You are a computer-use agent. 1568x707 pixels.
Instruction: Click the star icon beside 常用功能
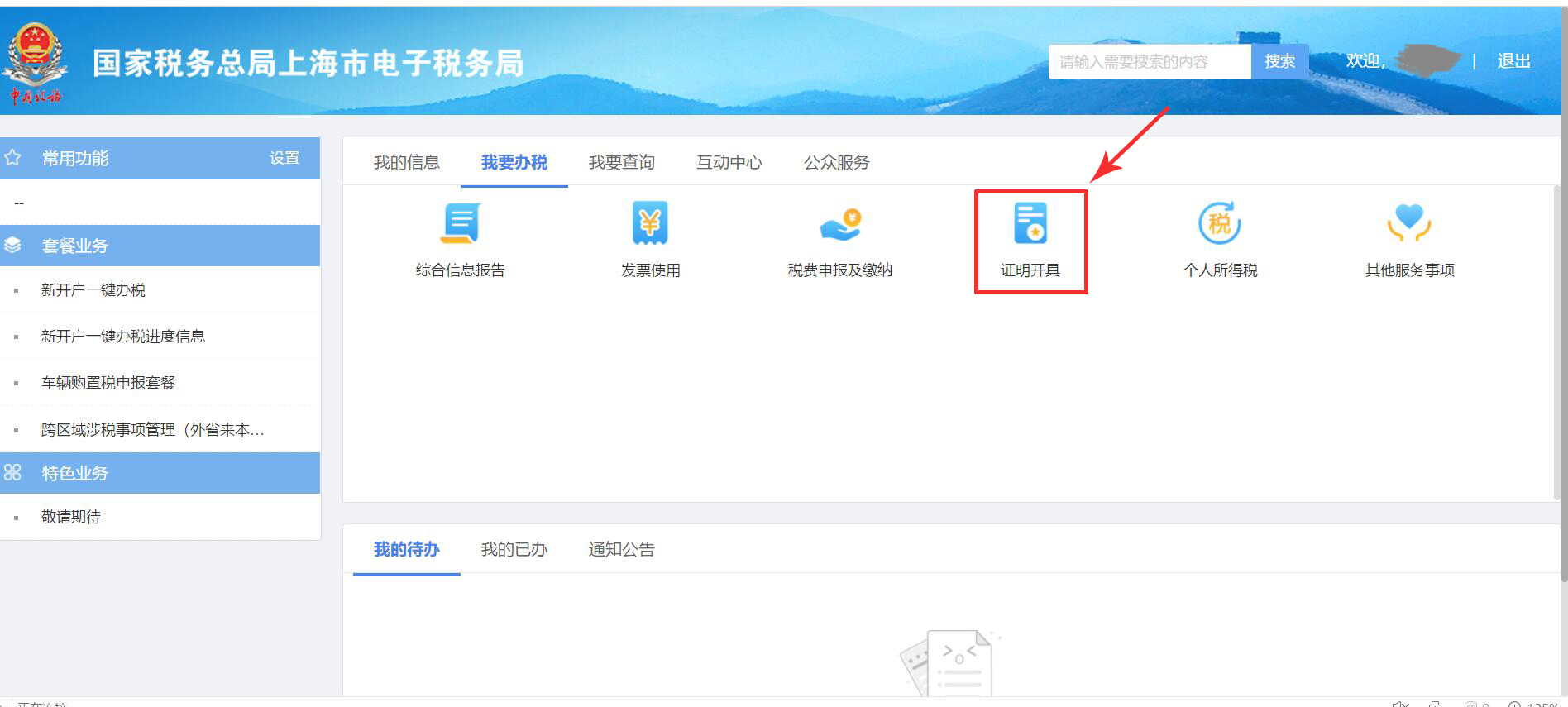[x=12, y=157]
